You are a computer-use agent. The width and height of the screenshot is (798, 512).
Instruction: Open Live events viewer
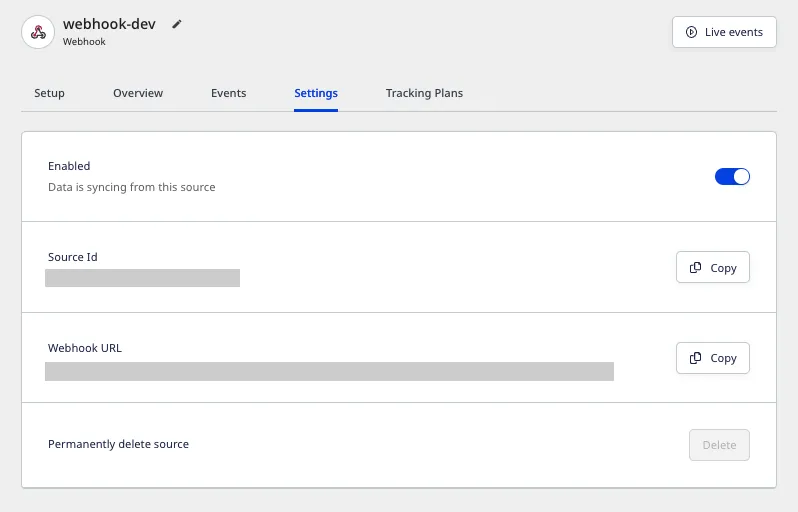tap(724, 32)
